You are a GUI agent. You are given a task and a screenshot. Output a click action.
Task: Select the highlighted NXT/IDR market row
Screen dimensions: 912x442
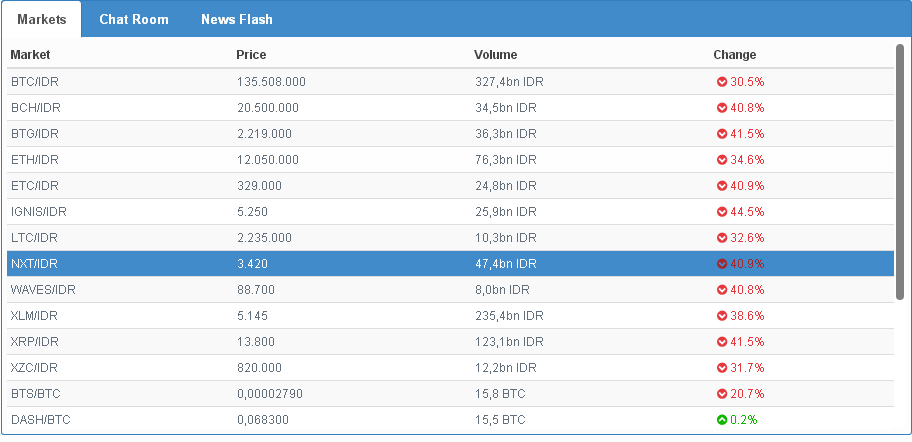(300, 264)
